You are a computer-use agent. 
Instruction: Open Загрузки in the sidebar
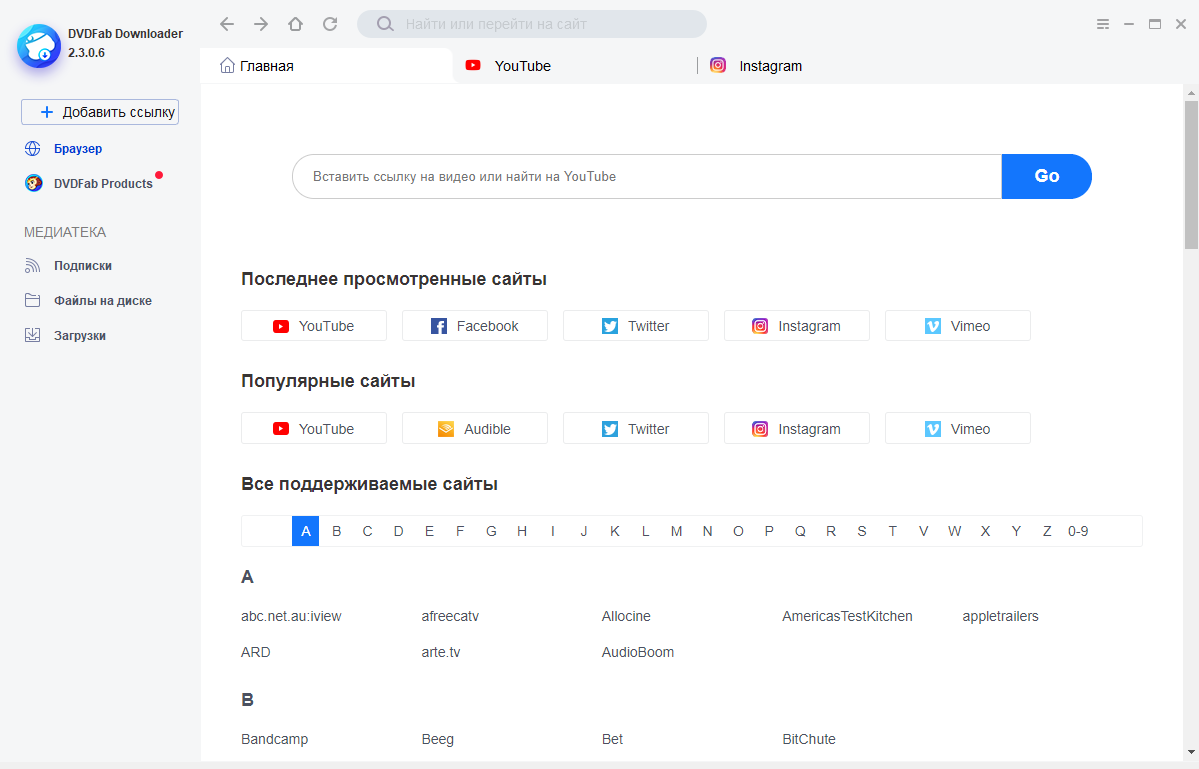click(x=80, y=336)
